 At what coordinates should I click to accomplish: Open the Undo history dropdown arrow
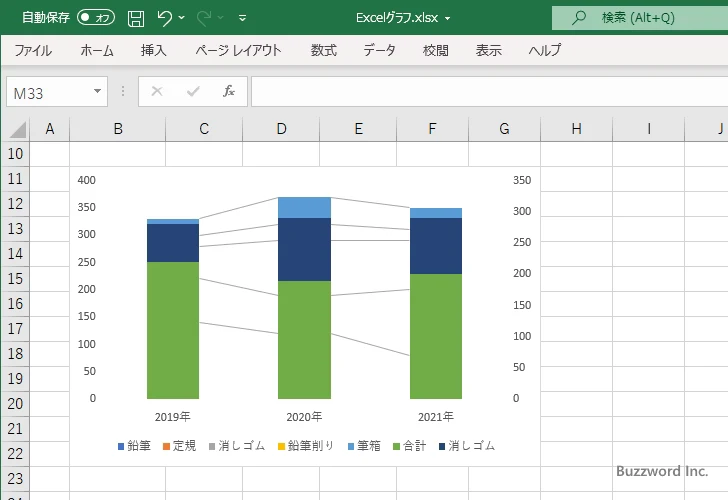(182, 18)
